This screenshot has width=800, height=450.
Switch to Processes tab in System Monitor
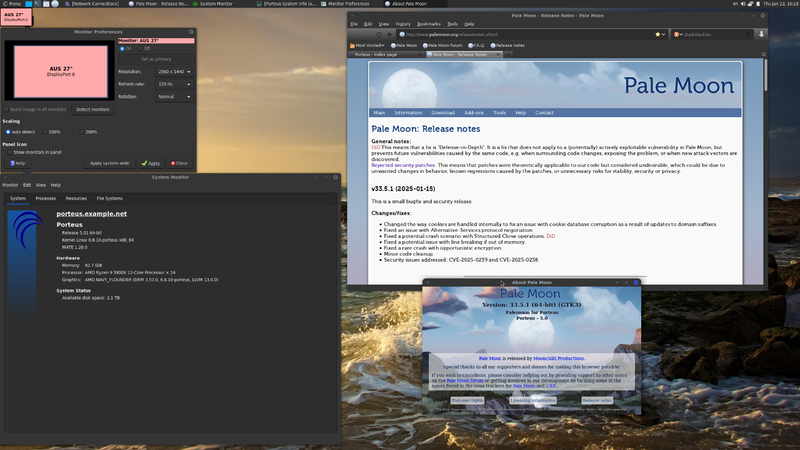(x=45, y=198)
